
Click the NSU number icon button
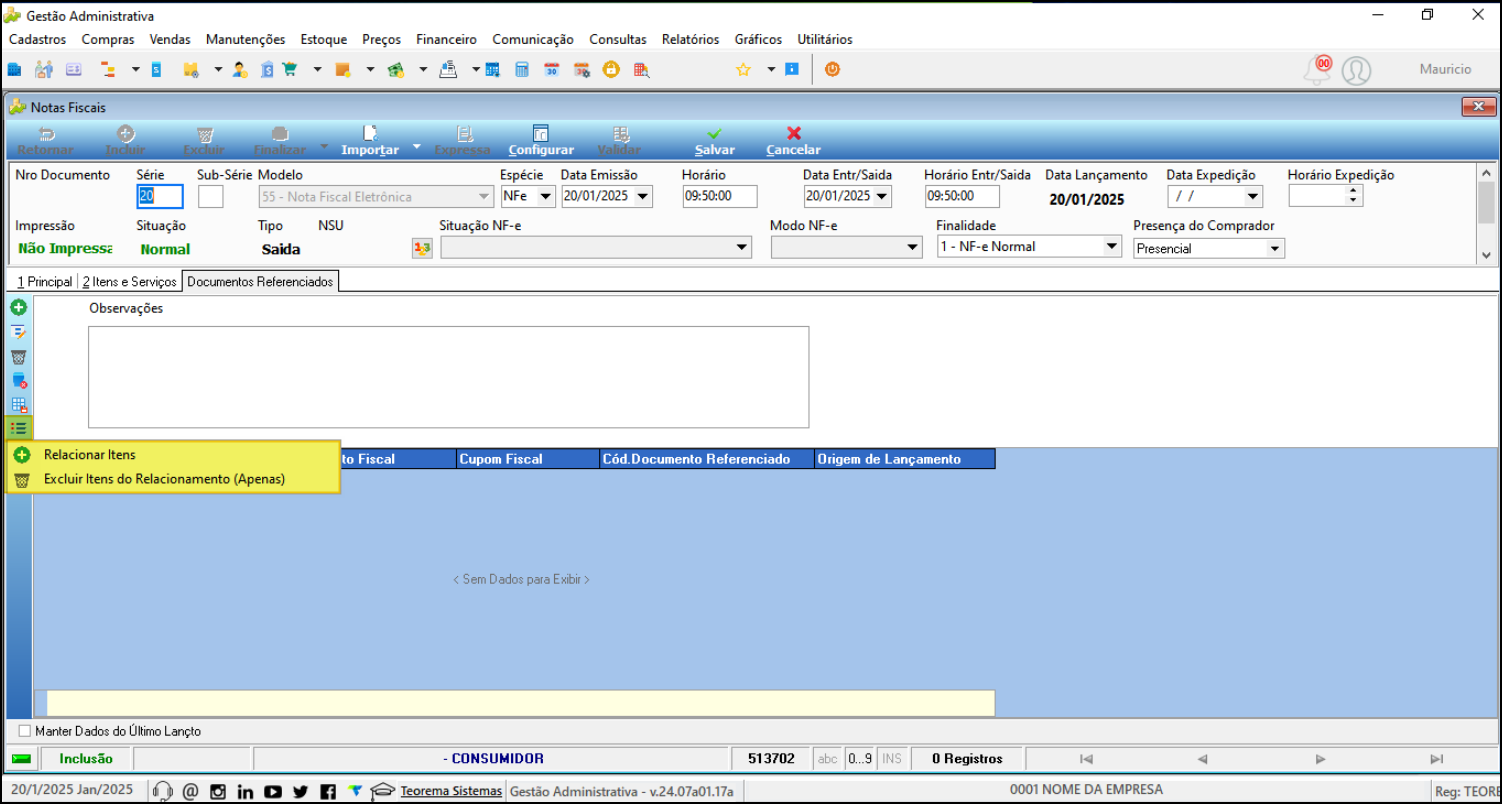(422, 248)
